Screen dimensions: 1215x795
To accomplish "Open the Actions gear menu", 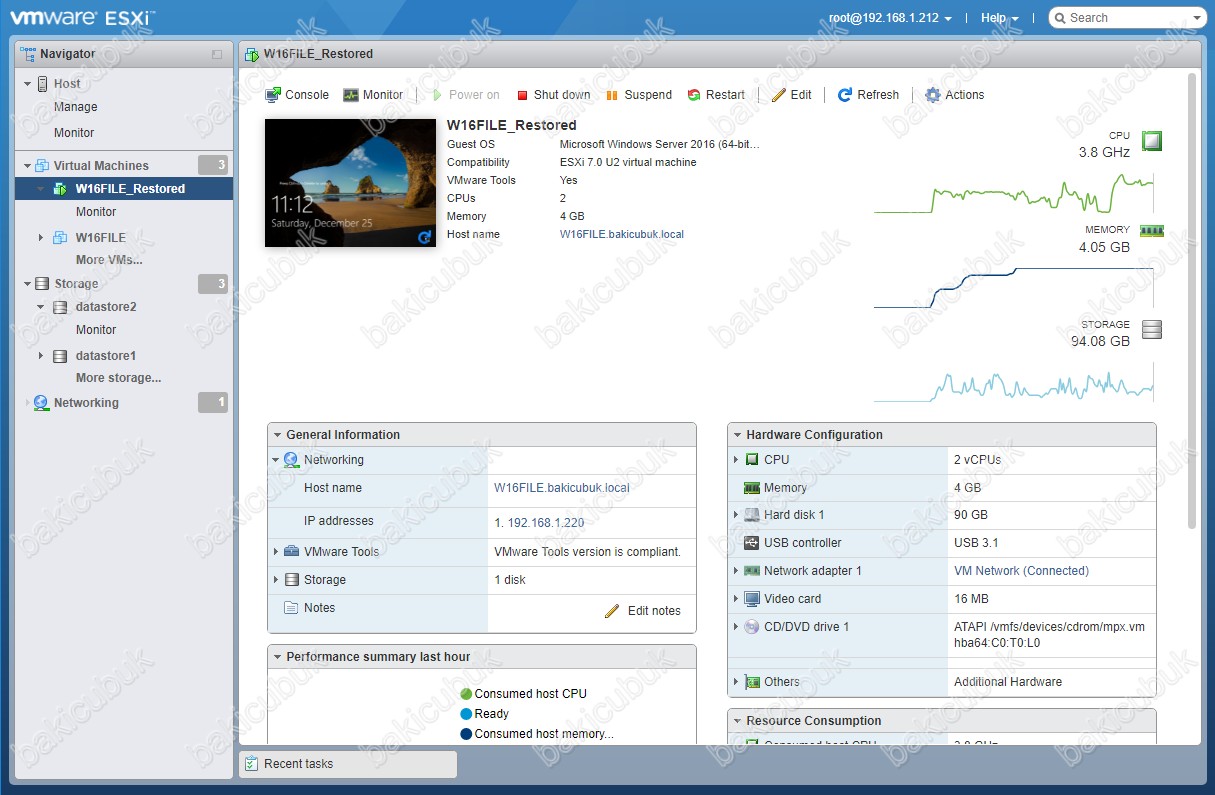I will [x=955, y=95].
